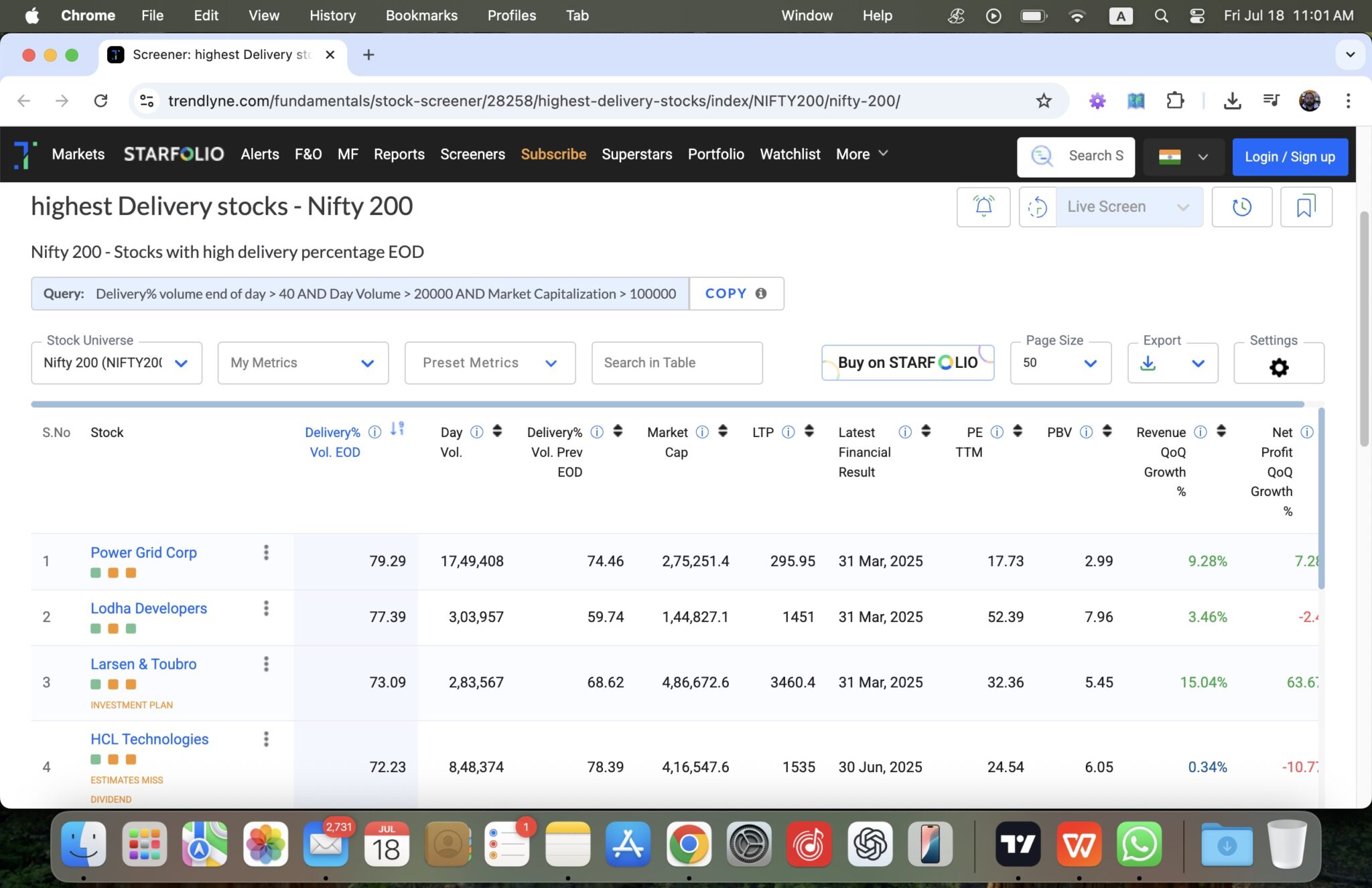Screen dimensions: 1372x888
Task: Open the Bookmarks menu in the menu bar
Action: pos(421,15)
